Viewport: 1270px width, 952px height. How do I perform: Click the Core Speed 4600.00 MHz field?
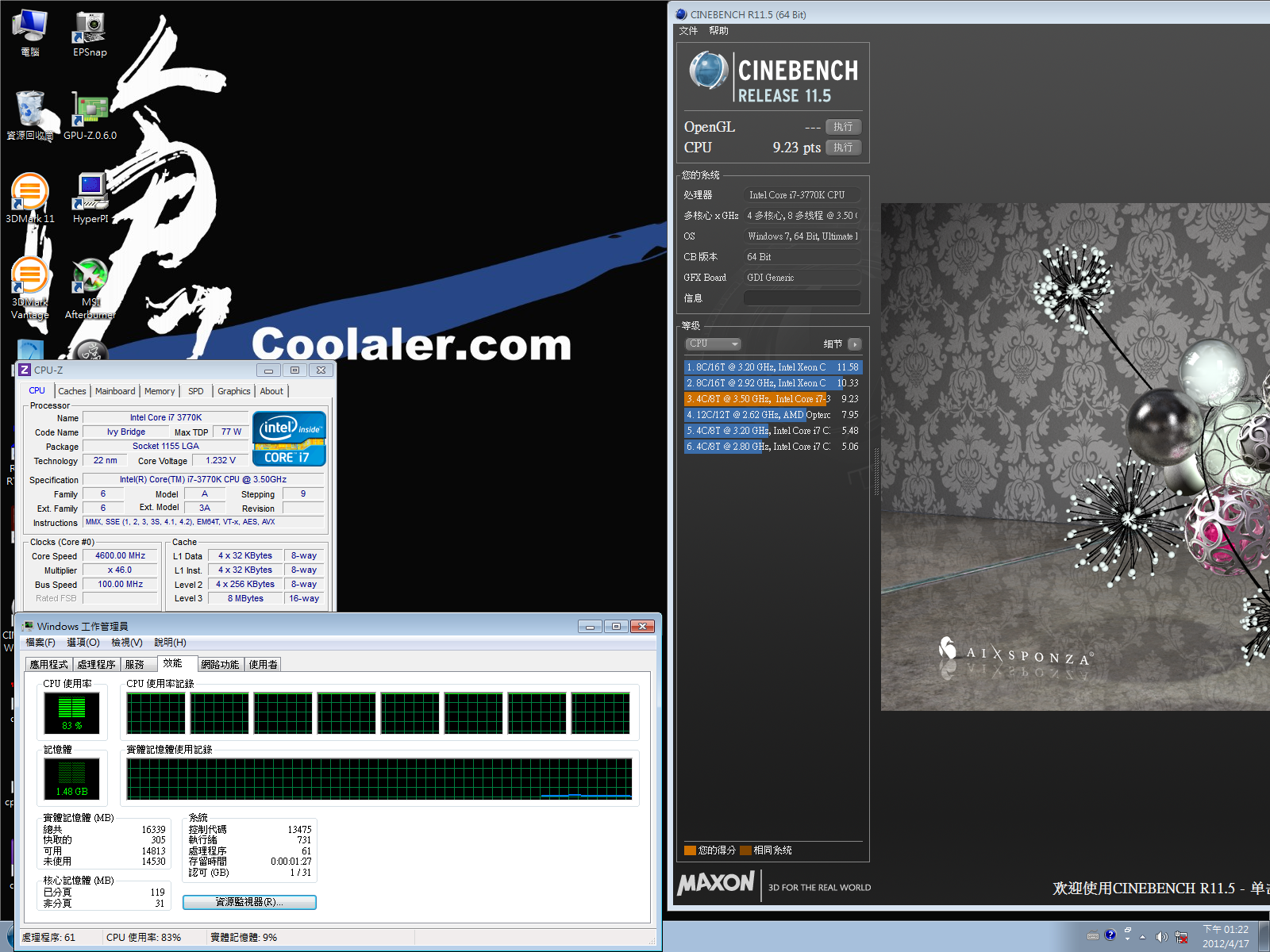(x=121, y=556)
